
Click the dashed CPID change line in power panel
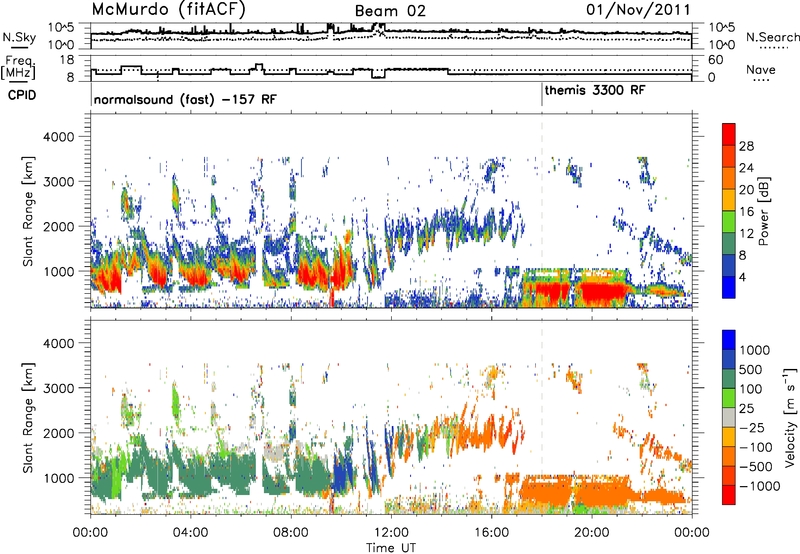coord(542,211)
